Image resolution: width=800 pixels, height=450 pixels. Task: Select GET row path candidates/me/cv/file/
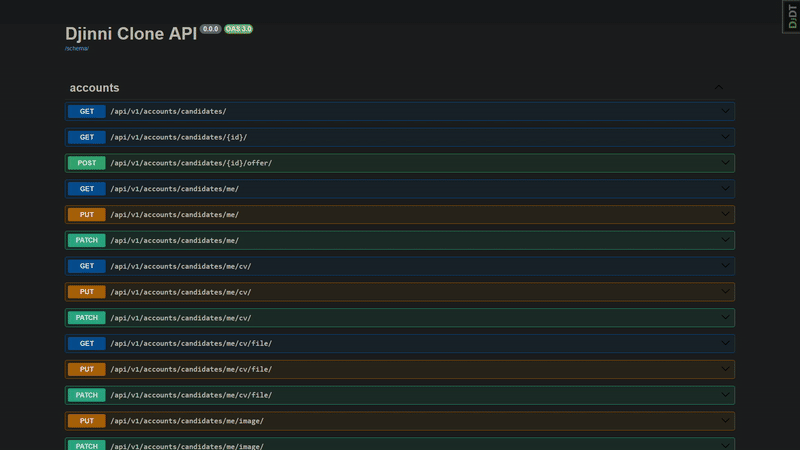point(191,343)
